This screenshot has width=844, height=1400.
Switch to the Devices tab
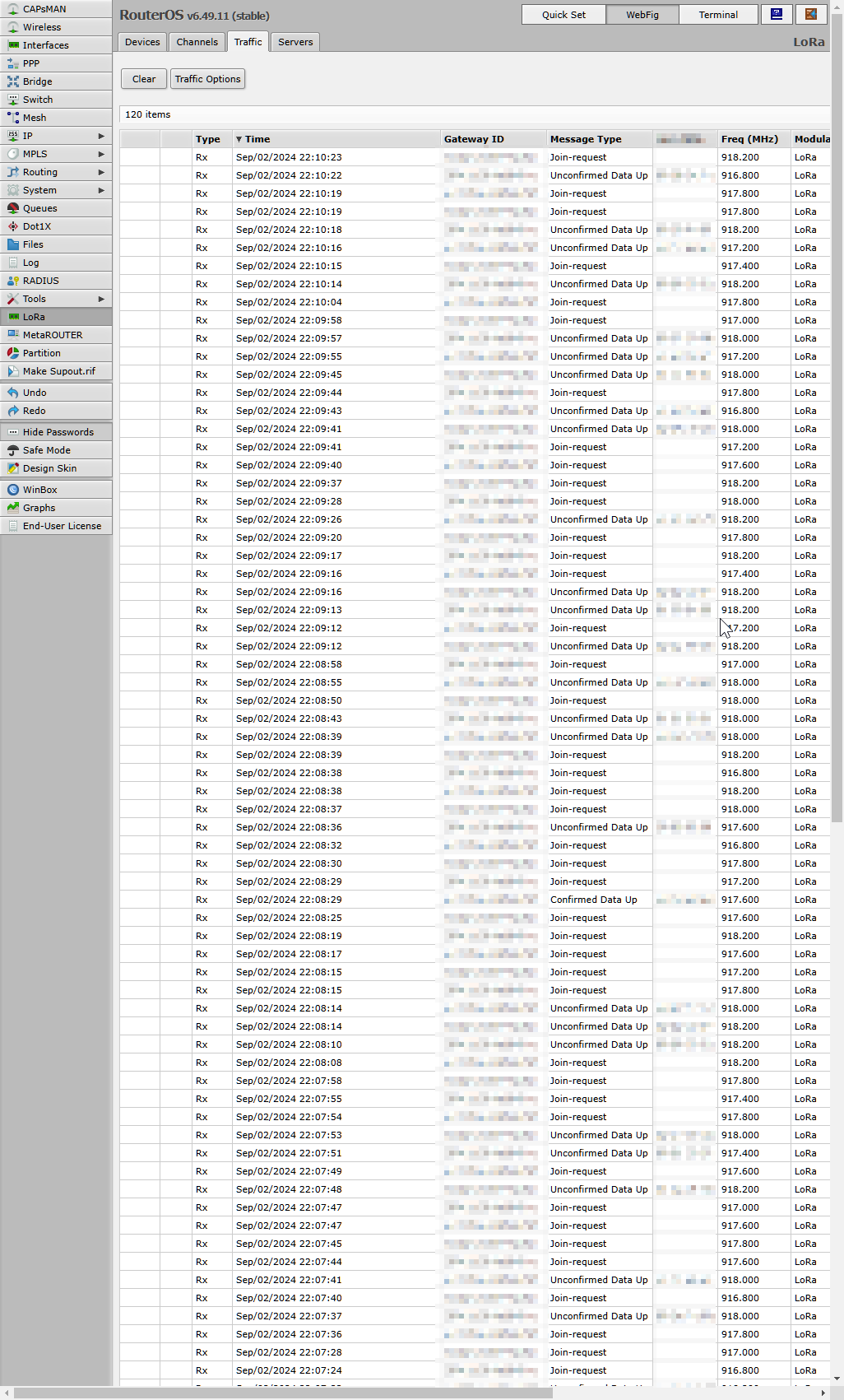pyautogui.click(x=142, y=42)
